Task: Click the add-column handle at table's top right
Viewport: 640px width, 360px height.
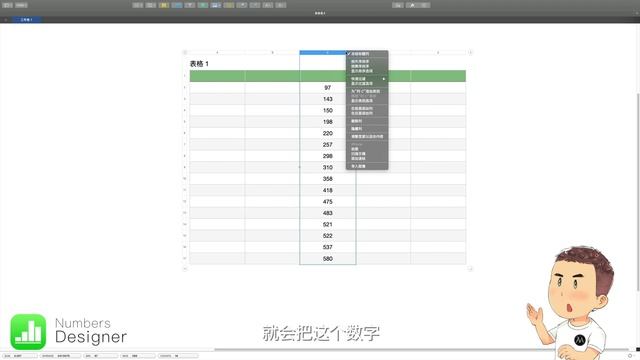Action: click(470, 53)
